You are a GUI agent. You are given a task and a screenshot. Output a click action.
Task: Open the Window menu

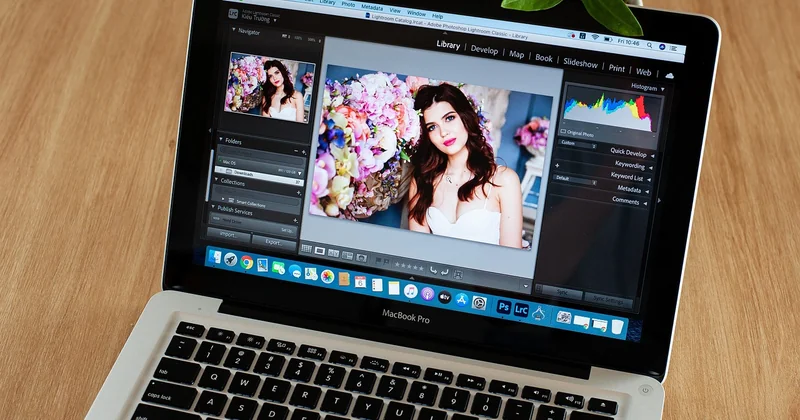click(416, 13)
